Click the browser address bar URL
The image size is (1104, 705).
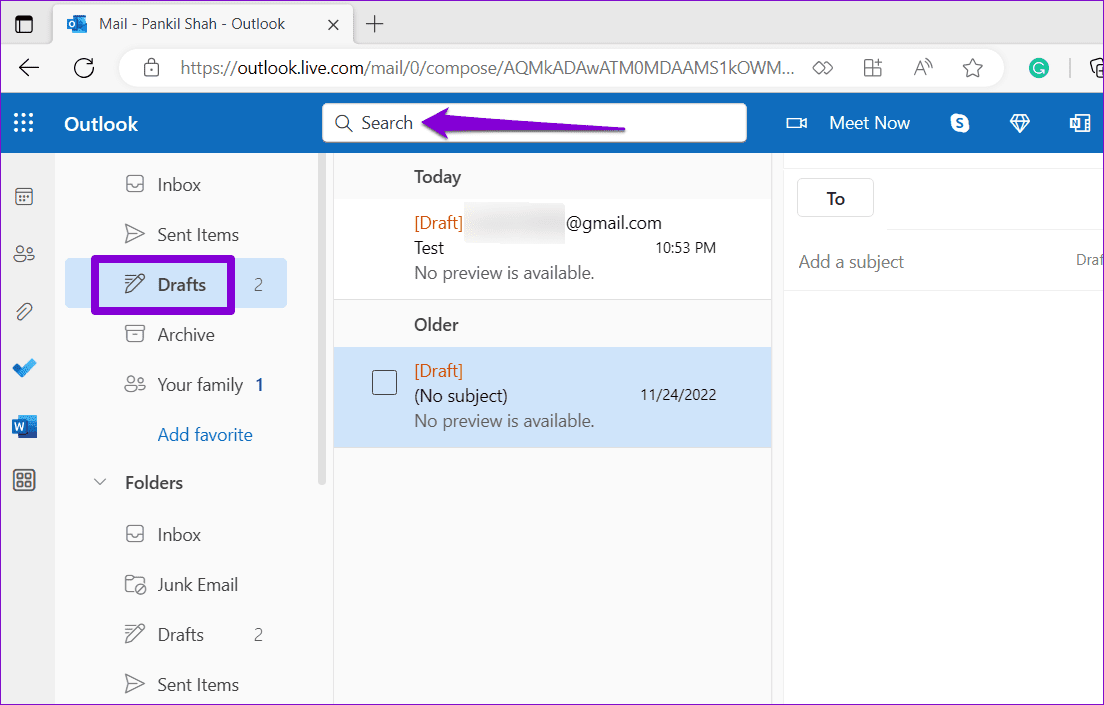(487, 68)
